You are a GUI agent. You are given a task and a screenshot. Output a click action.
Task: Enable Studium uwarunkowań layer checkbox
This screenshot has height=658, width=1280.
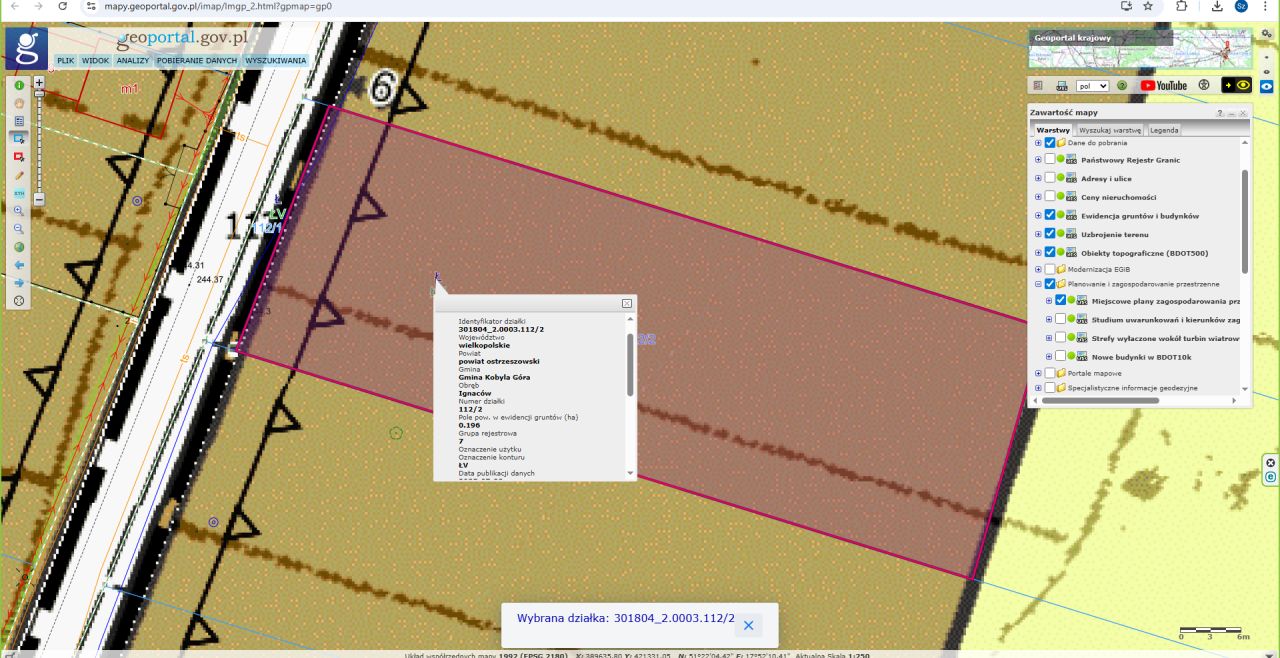click(1061, 319)
